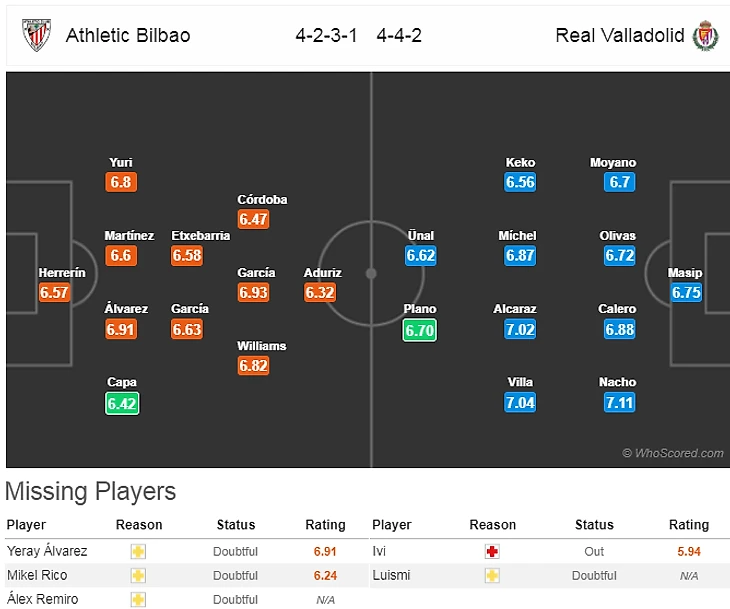Click Ivi's red injury cross icon

[492, 551]
